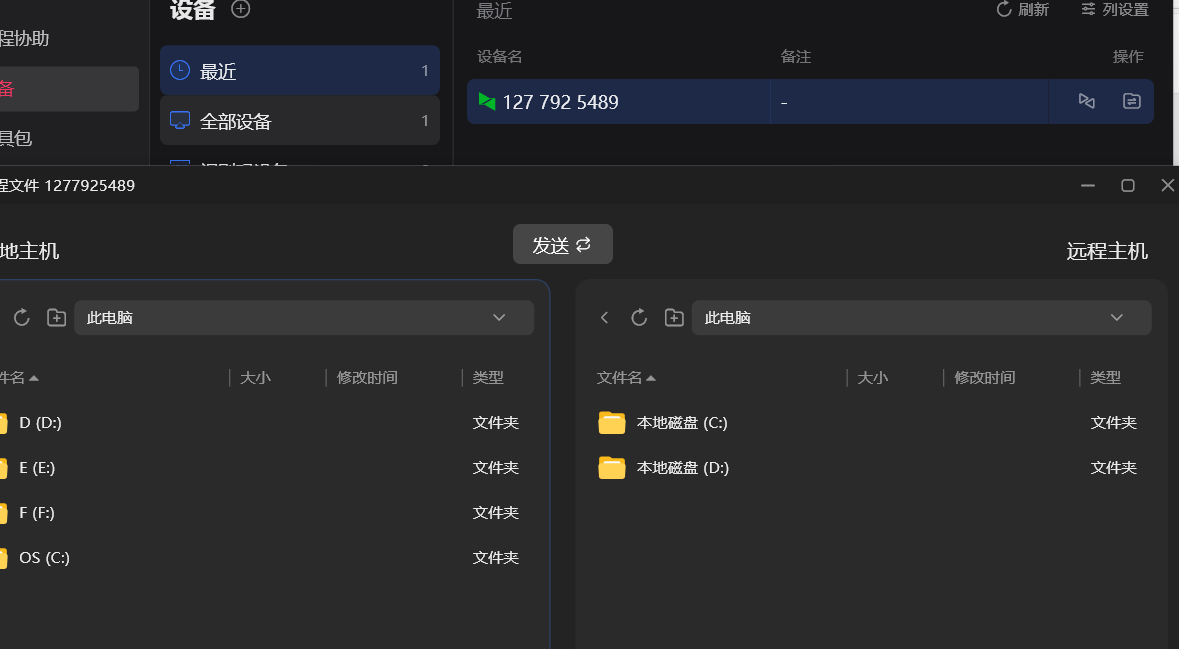Select local E (E:) drive
Viewport: 1179px width, 649px height.
pos(38,468)
